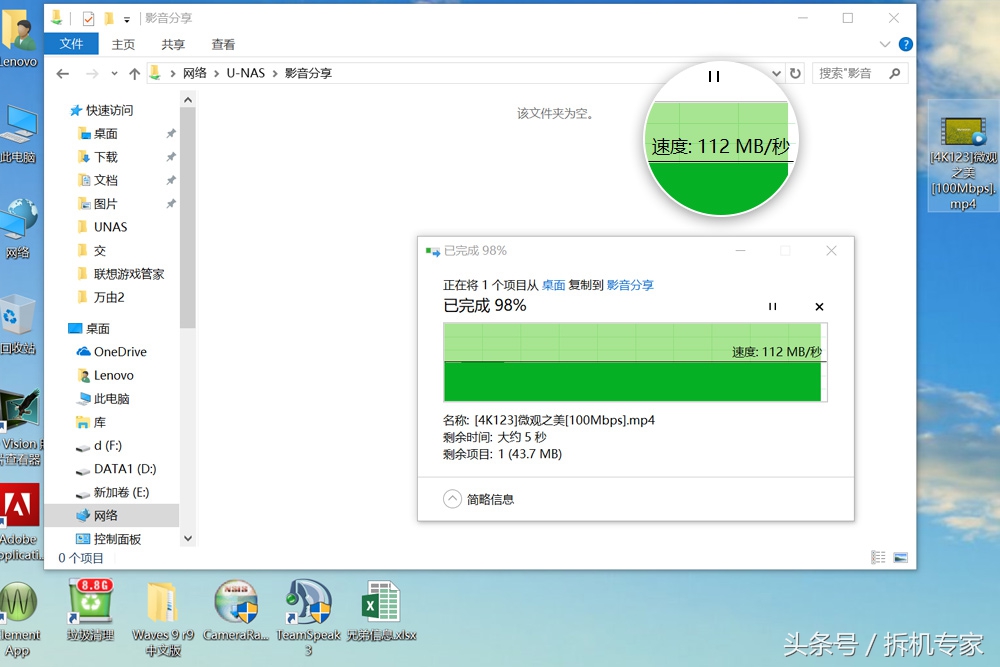The height and width of the screenshot is (667, 1000).
Task: Select 垃圾清理 desktop shortcut
Action: (91, 610)
